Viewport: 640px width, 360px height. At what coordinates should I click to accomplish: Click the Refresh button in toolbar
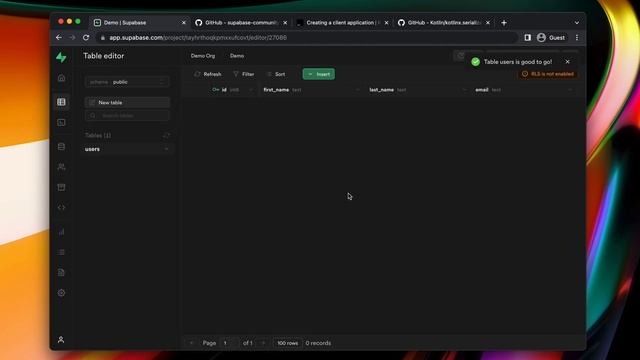pyautogui.click(x=208, y=74)
